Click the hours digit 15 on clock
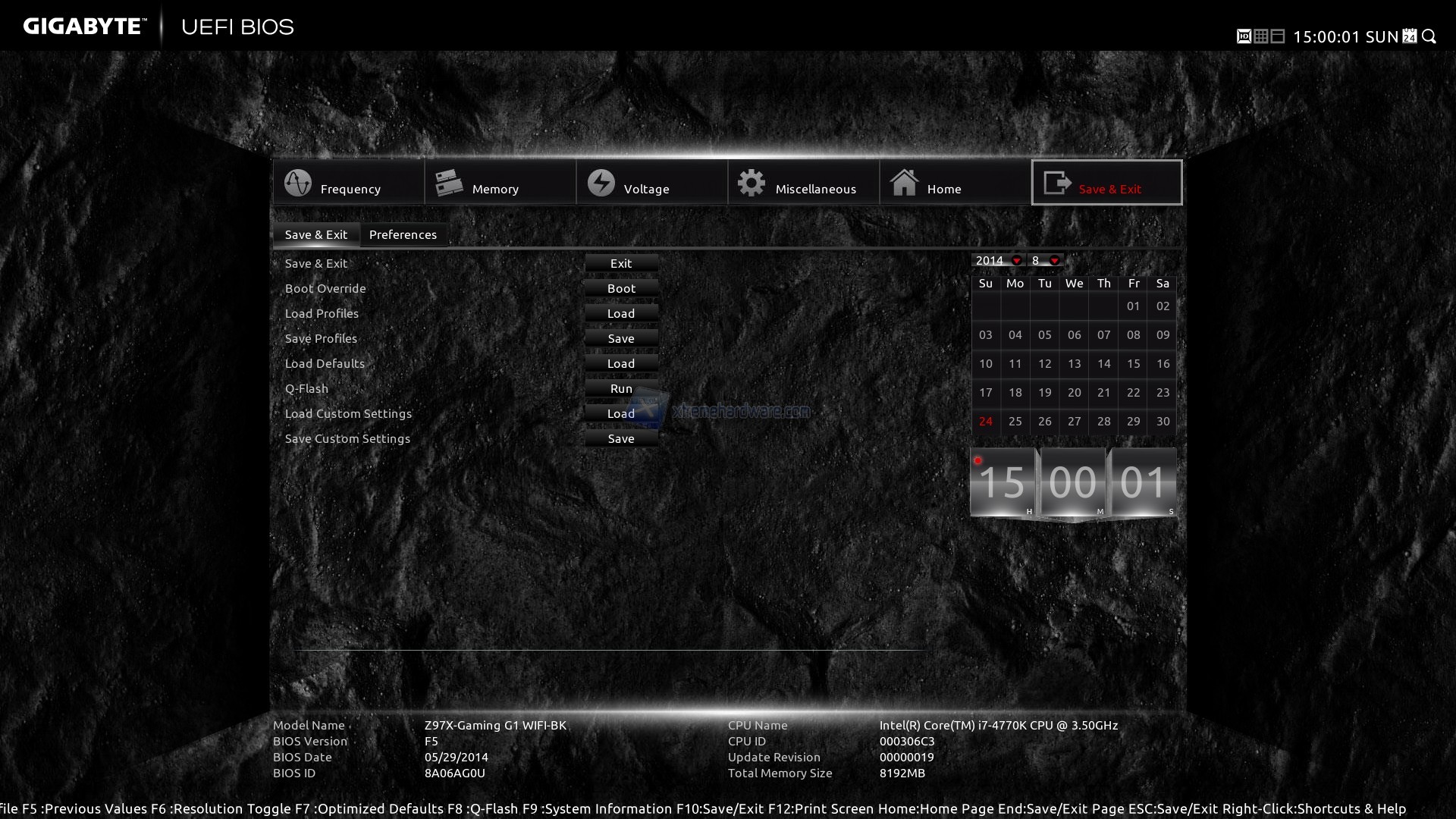 pyautogui.click(x=1003, y=483)
